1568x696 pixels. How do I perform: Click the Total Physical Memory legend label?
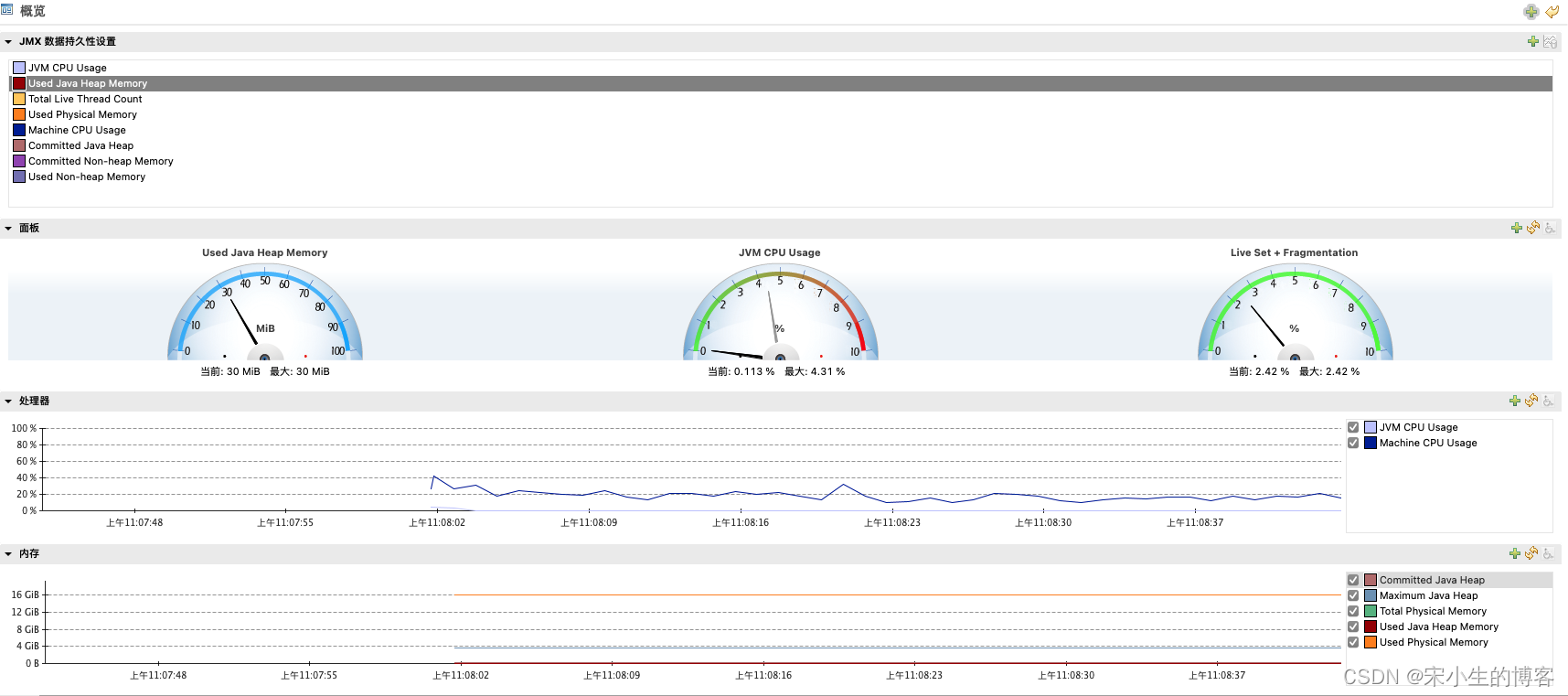(1433, 611)
